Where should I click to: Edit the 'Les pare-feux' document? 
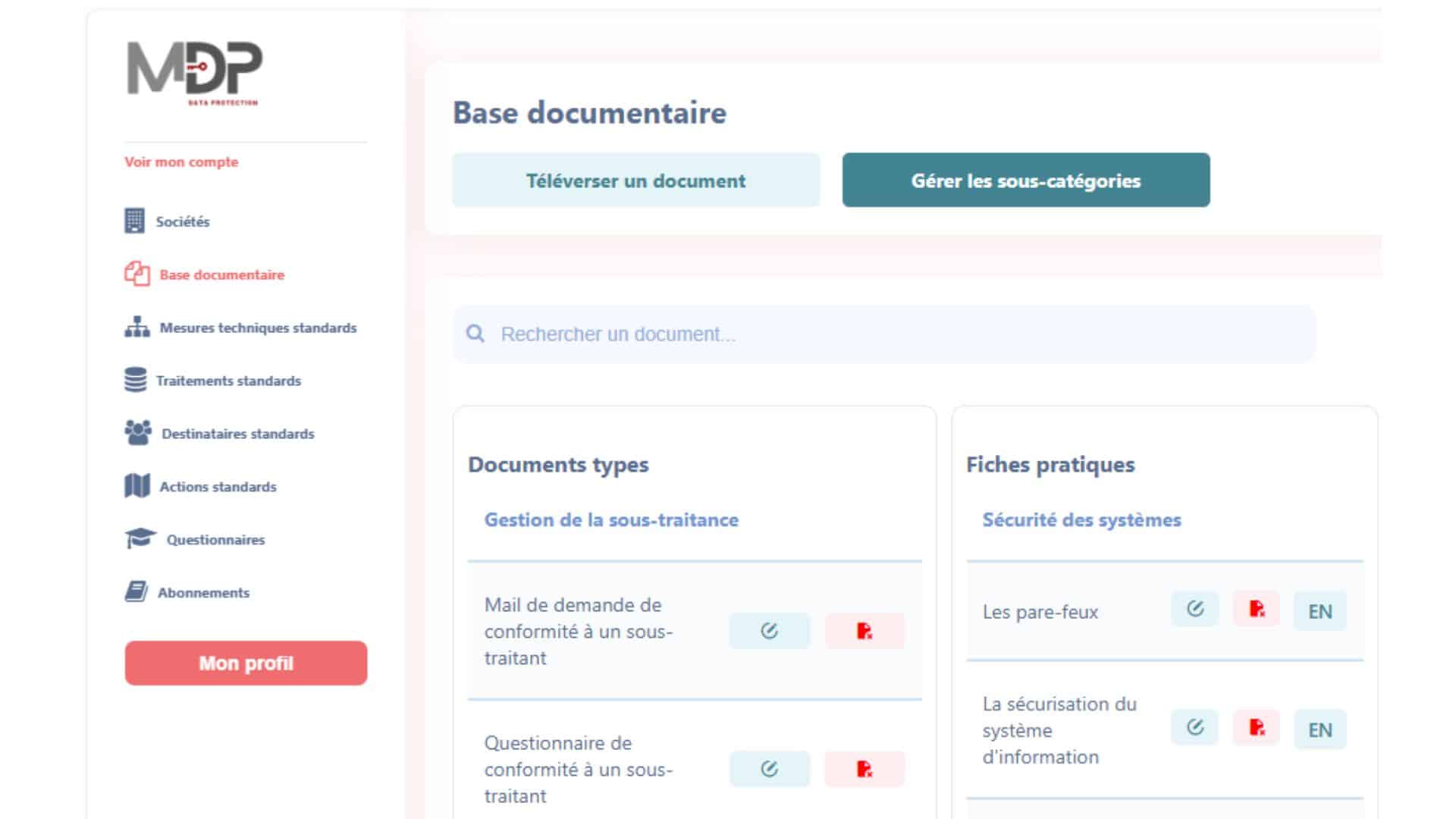[1194, 610]
